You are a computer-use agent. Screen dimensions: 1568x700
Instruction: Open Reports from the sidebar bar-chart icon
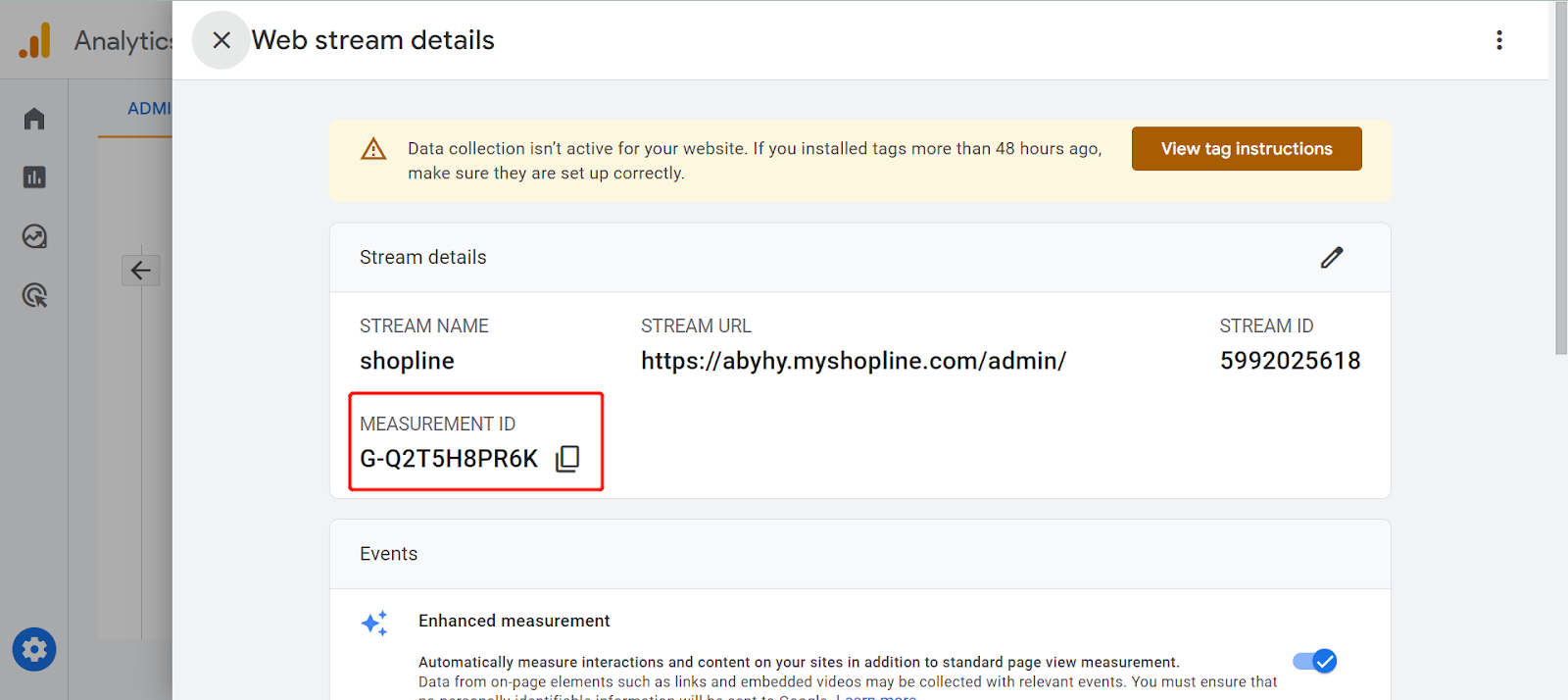click(34, 177)
